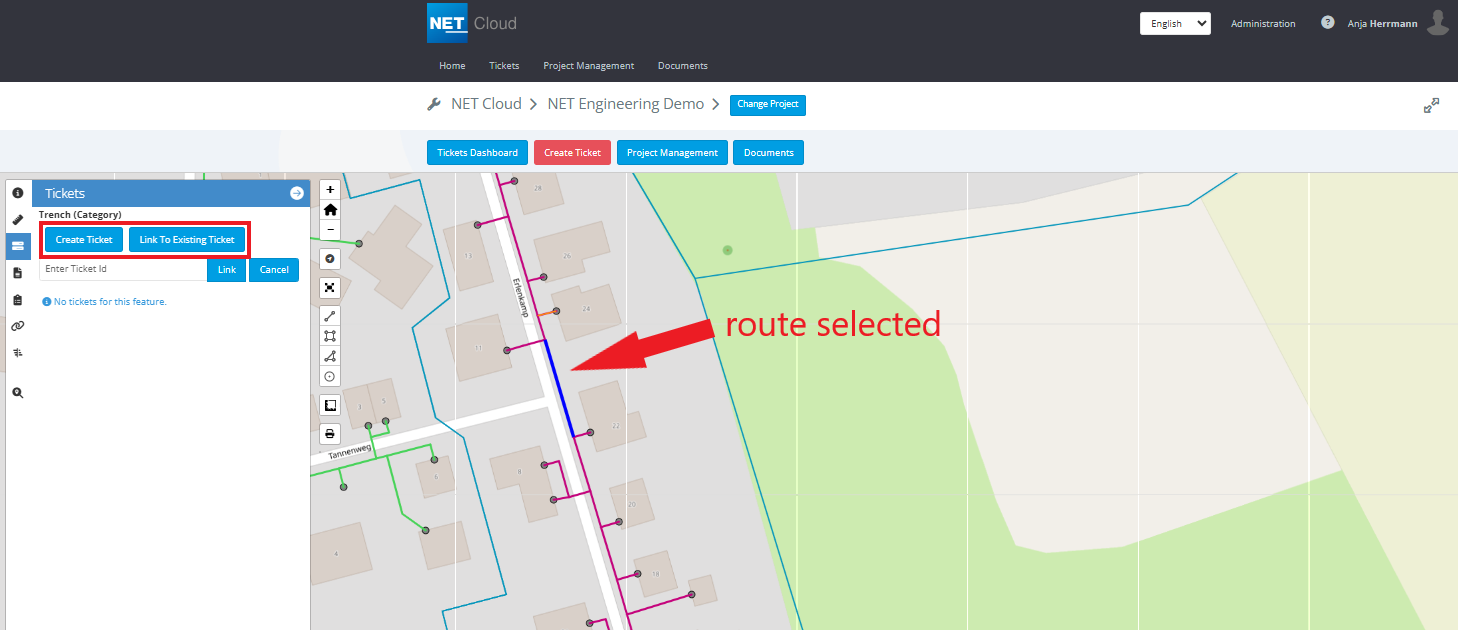Expand page to fullscreen view
Viewport: 1458px width, 630px height.
(x=1431, y=105)
